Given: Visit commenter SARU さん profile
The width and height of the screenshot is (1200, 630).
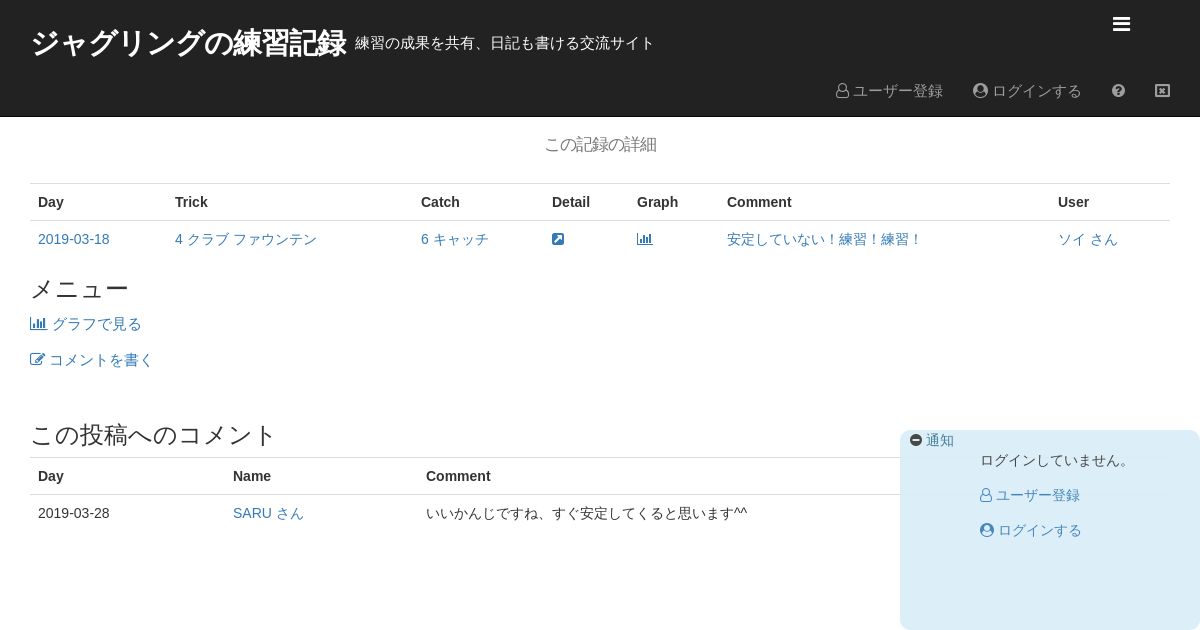Looking at the screenshot, I should 268,513.
